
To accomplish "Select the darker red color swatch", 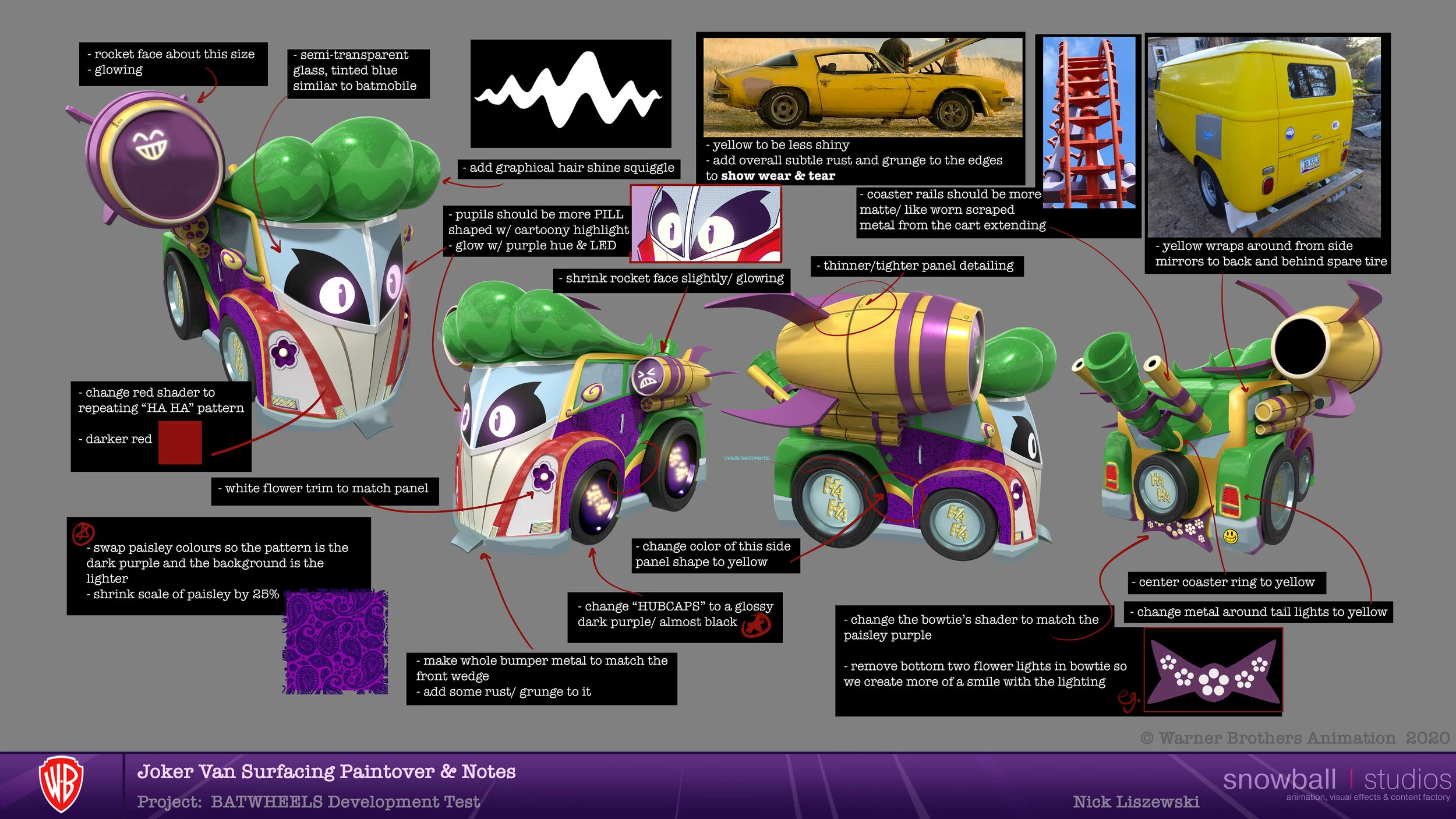I will (x=180, y=443).
